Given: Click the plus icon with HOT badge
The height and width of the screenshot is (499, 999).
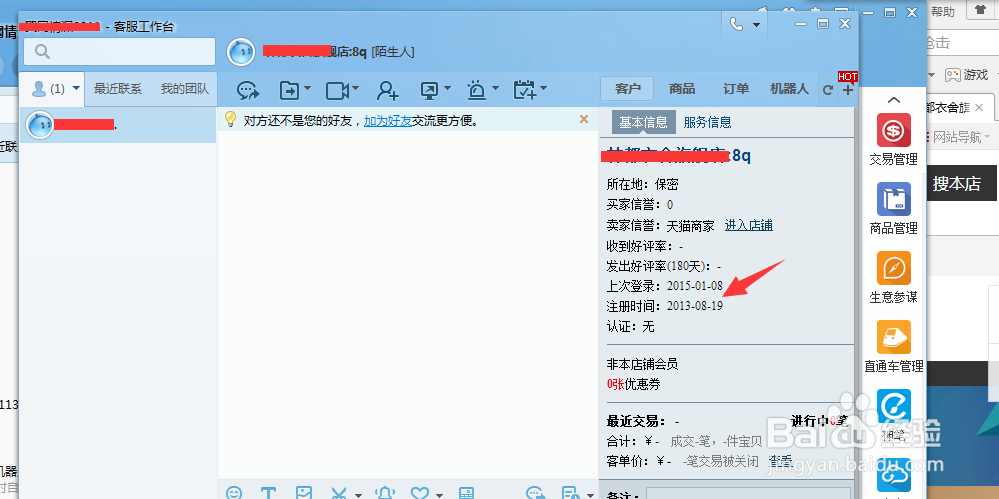Looking at the screenshot, I should (847, 90).
